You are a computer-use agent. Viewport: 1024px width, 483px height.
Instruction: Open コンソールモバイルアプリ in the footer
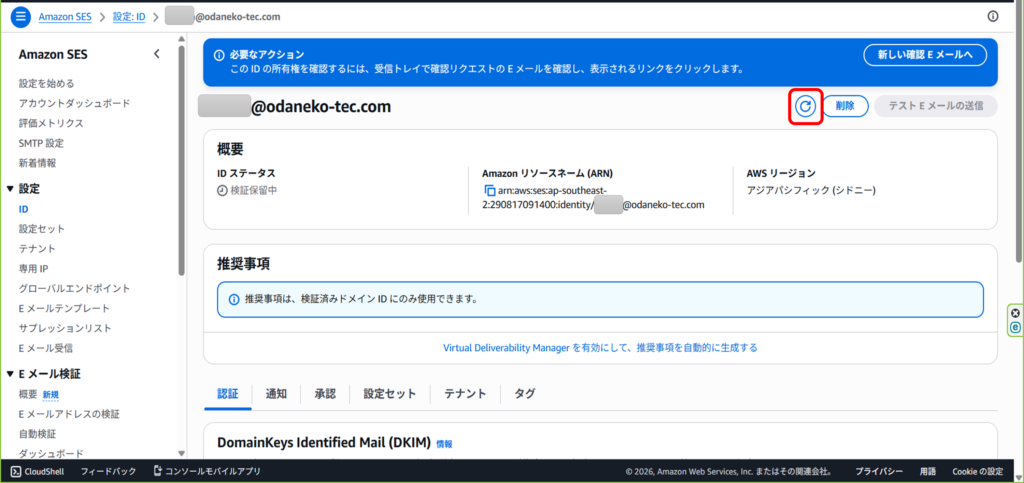click(x=207, y=471)
